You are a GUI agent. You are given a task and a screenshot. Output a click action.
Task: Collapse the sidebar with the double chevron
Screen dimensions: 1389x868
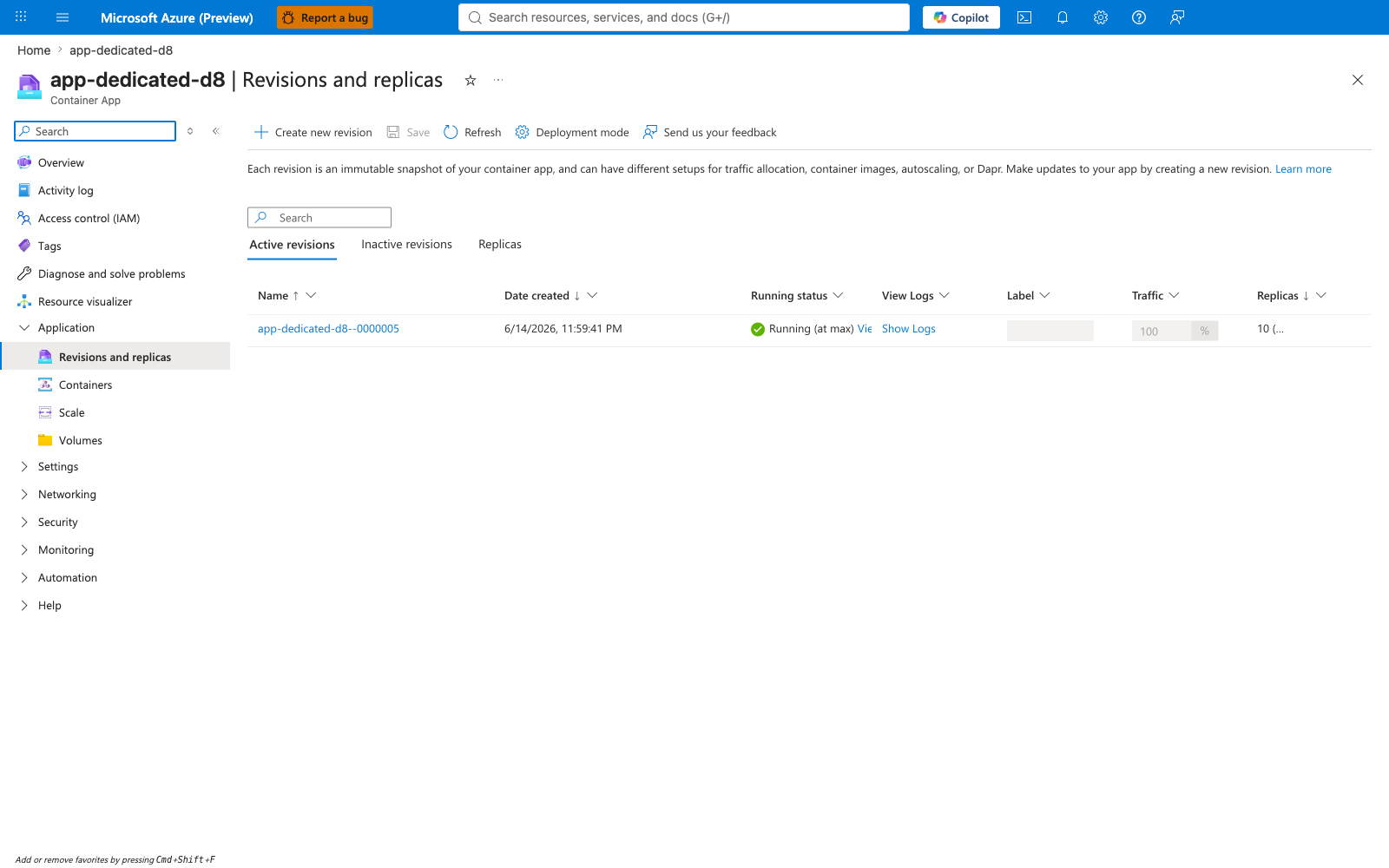pos(216,131)
